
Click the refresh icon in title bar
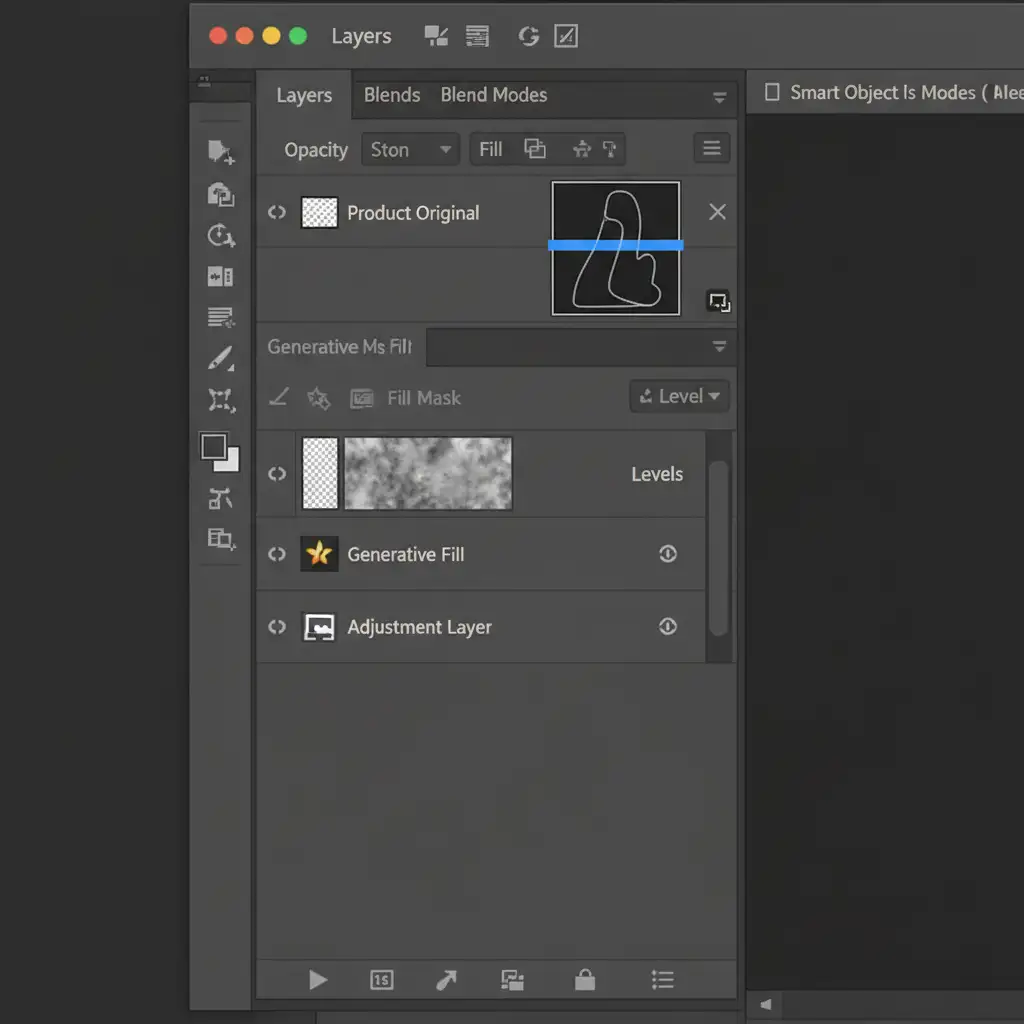pyautogui.click(x=528, y=37)
